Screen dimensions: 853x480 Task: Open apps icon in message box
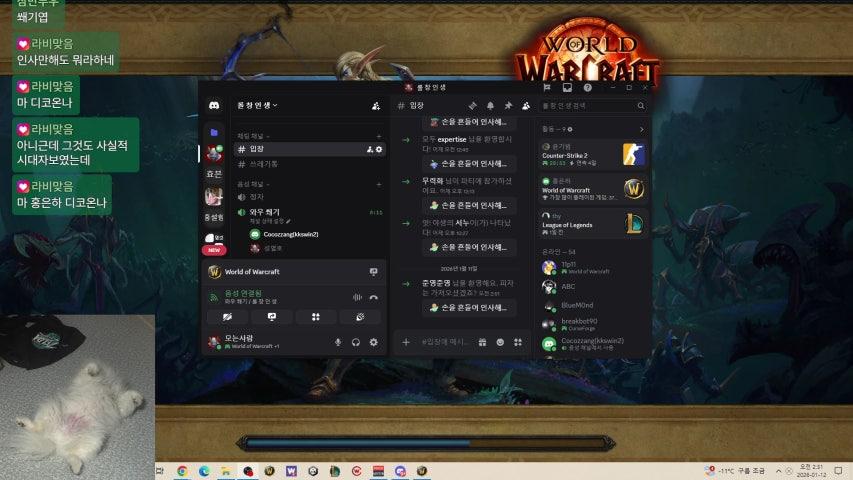[518, 342]
